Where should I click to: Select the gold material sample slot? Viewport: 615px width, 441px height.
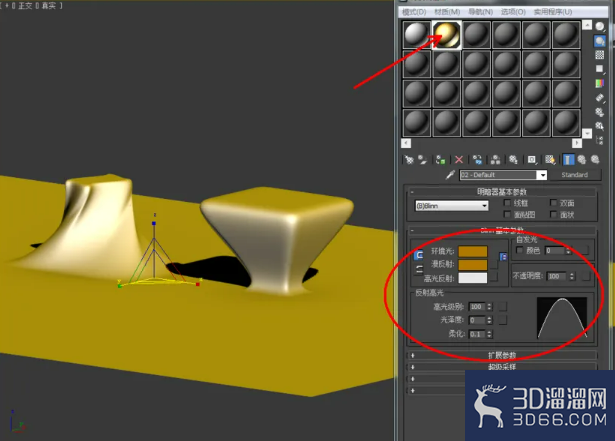point(447,35)
